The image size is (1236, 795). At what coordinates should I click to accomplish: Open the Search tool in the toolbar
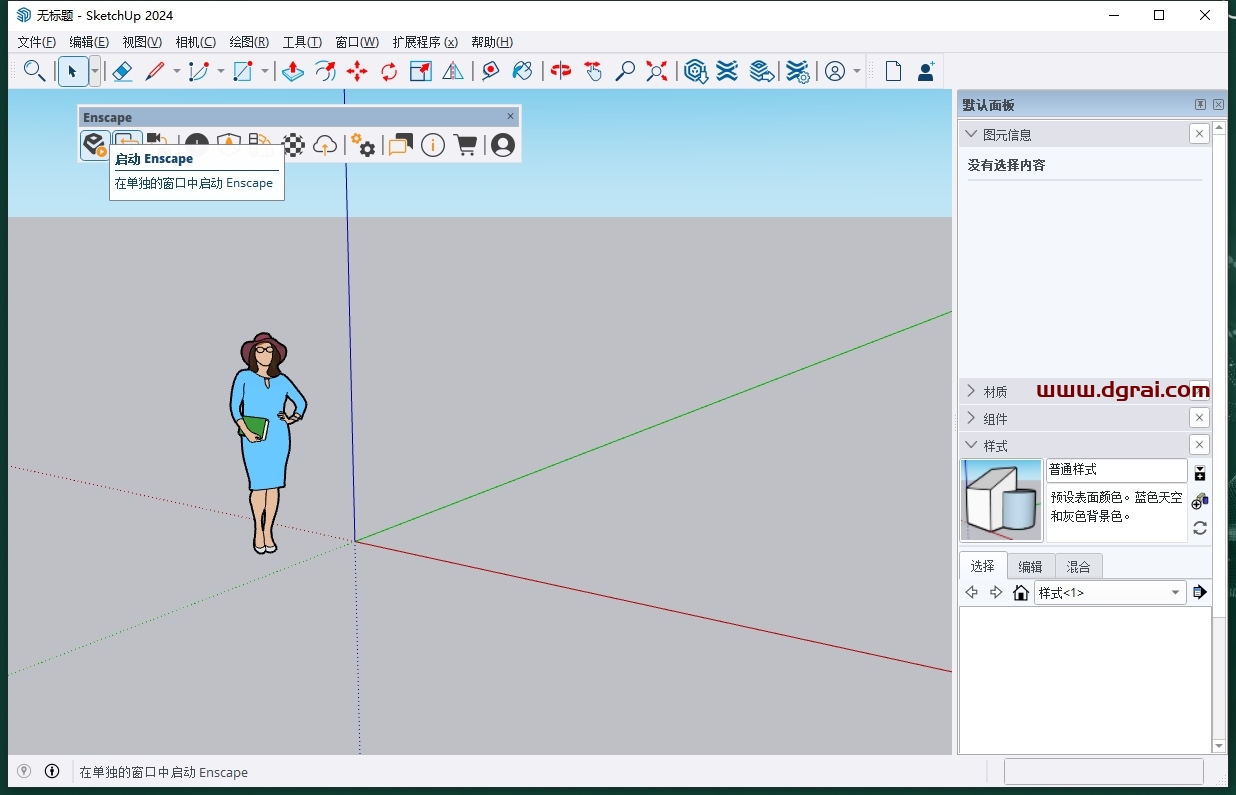[34, 71]
